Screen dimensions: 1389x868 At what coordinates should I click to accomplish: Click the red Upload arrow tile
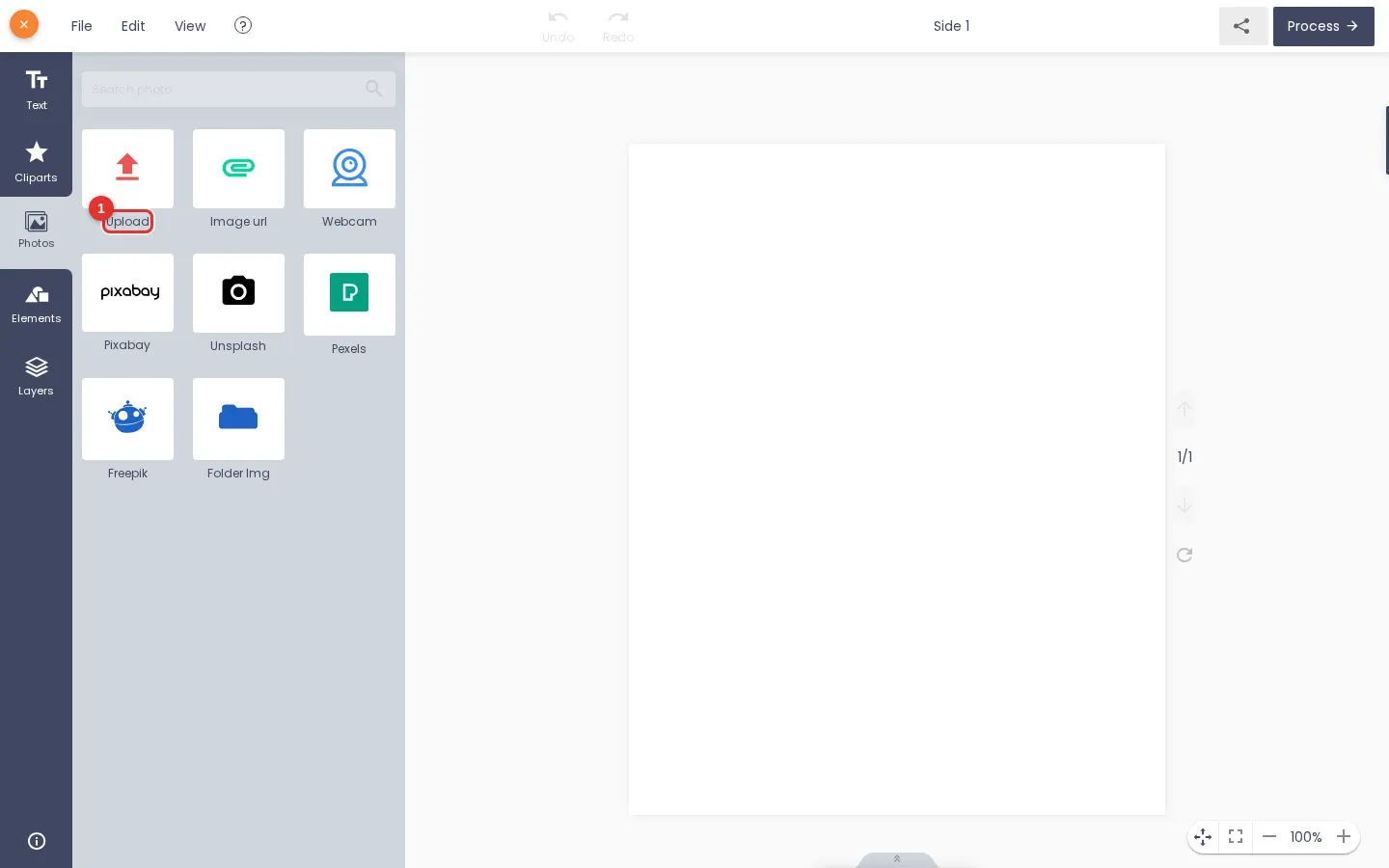pos(127,168)
